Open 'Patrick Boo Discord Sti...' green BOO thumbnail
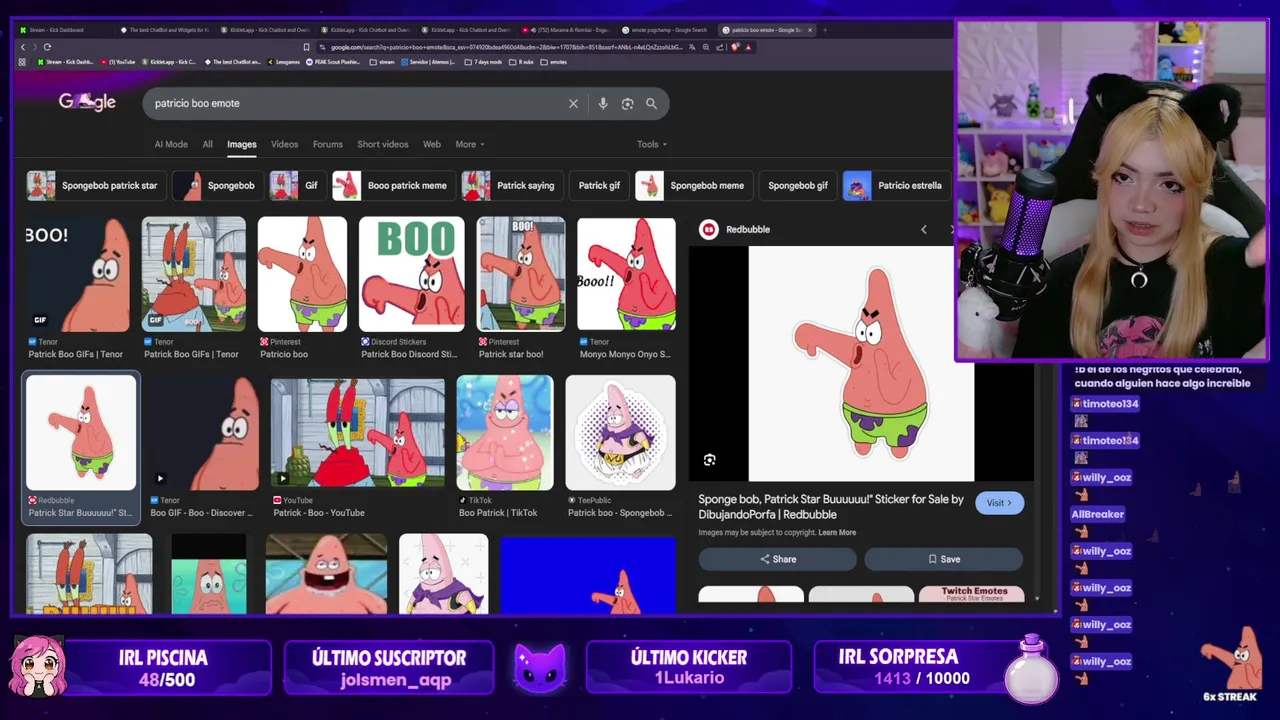 click(411, 274)
